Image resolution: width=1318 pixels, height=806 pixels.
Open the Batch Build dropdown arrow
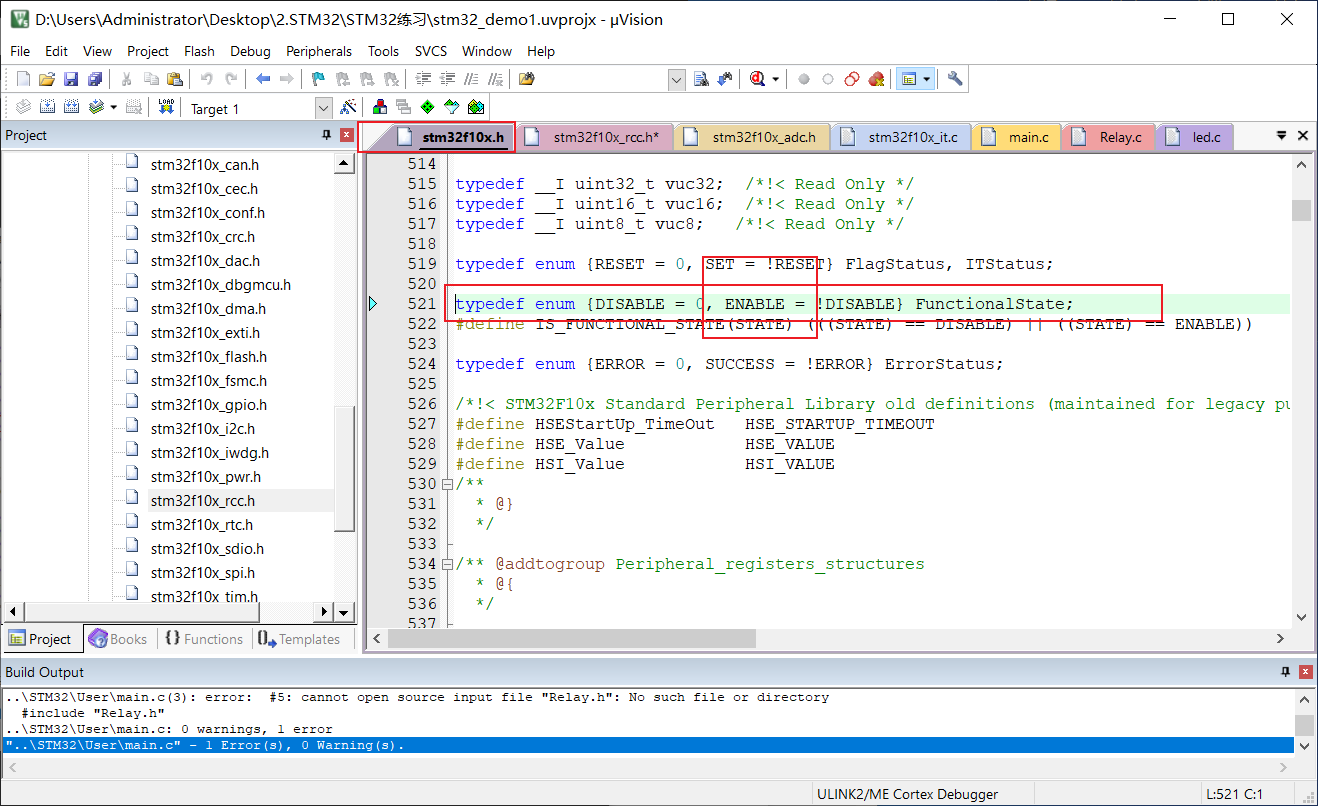coord(113,107)
